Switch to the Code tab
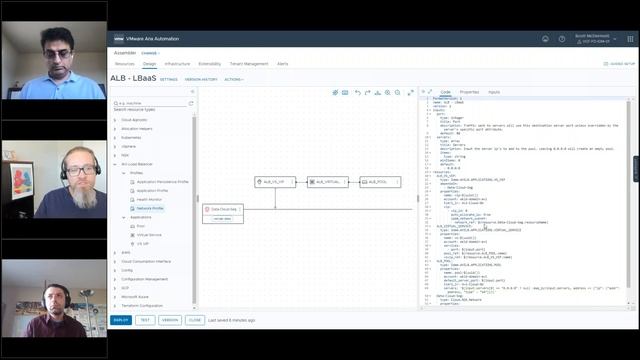640x360 pixels. click(445, 92)
